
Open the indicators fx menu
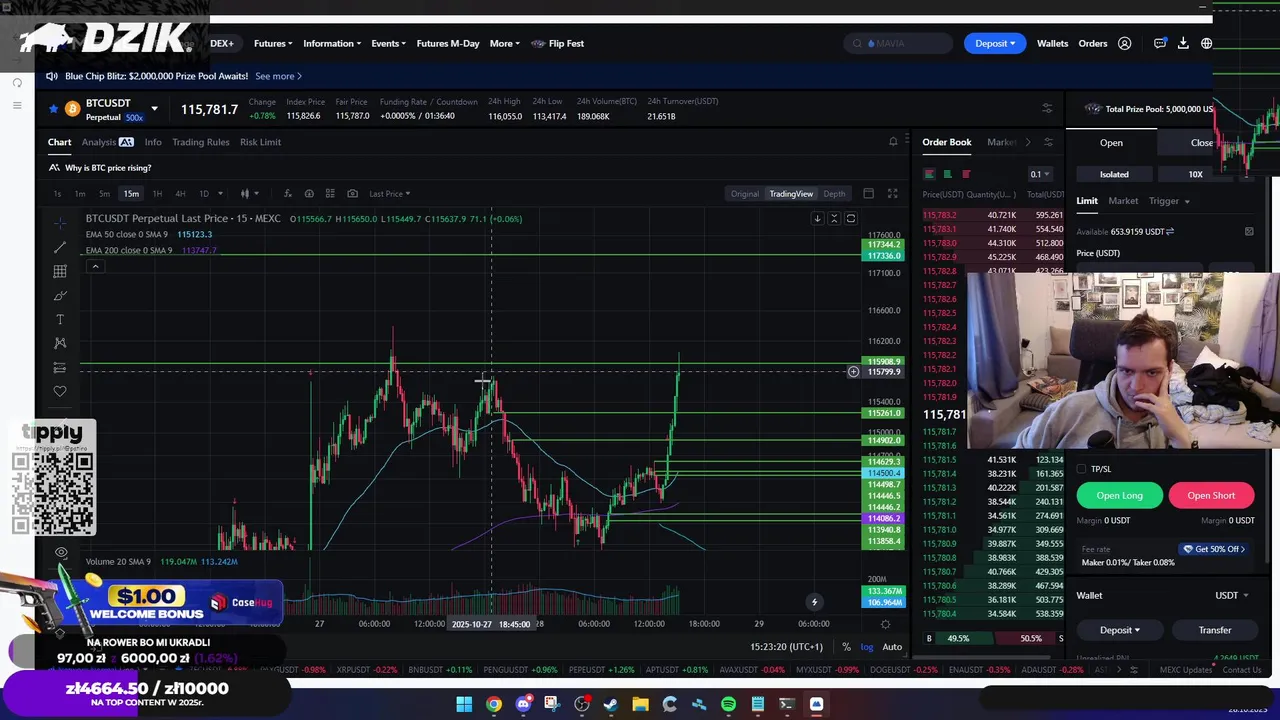point(288,193)
